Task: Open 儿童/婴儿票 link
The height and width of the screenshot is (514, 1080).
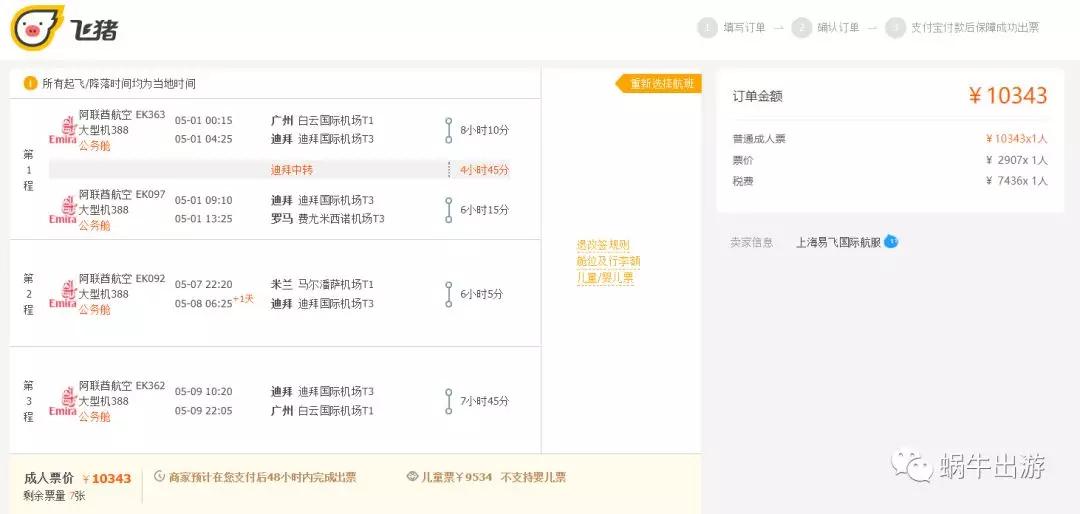Action: (605, 278)
